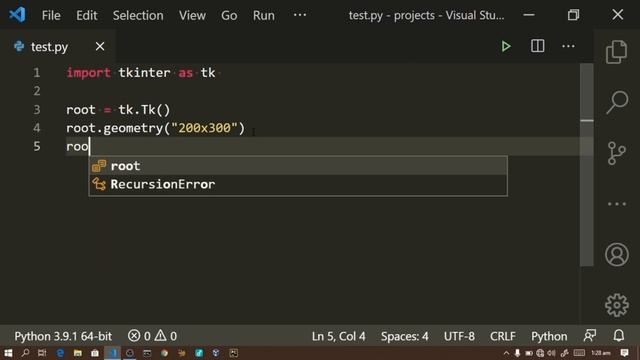This screenshot has width=640, height=360.
Task: Open the Selection menu
Action: pyautogui.click(x=138, y=16)
